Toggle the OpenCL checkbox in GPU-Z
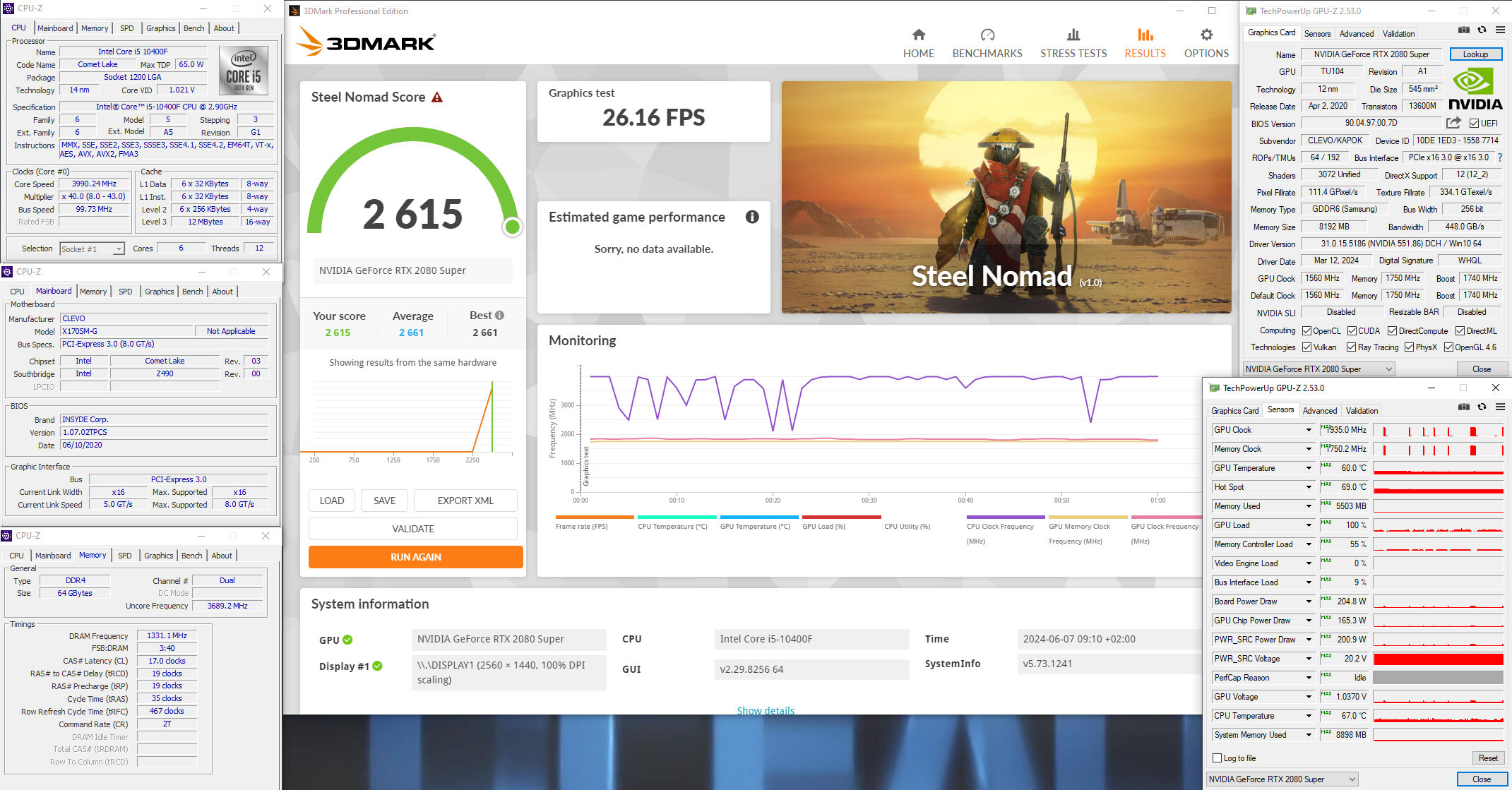The height and width of the screenshot is (790, 1512). tap(1307, 330)
